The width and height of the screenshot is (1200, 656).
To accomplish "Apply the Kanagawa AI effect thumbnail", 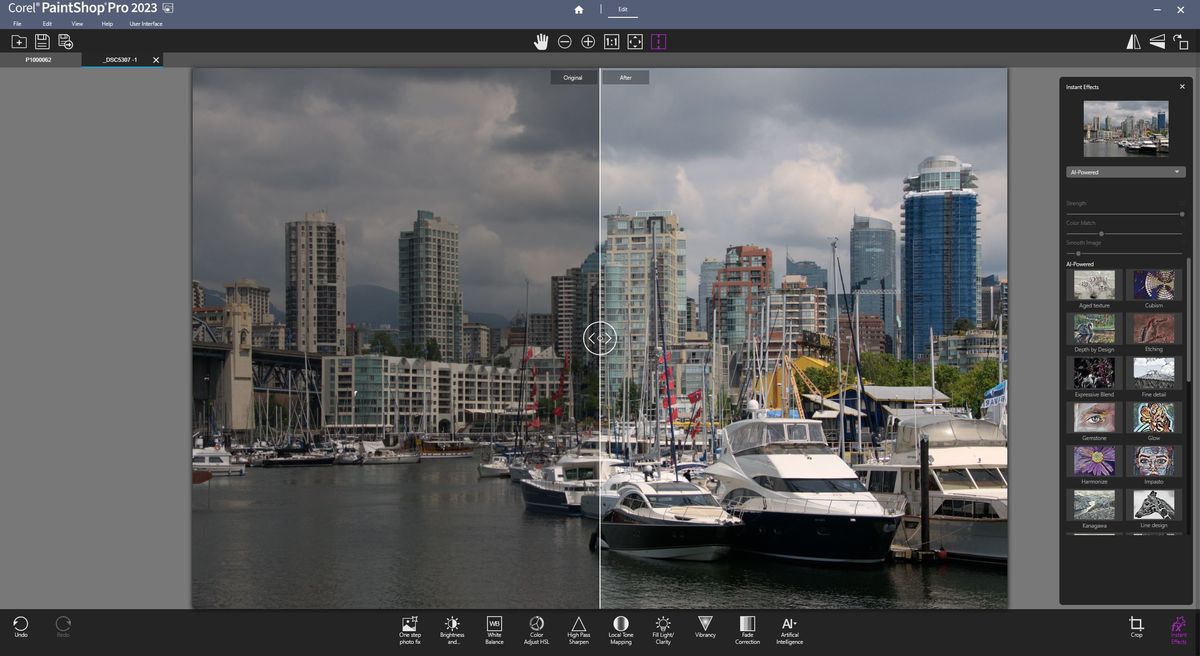I will (1093, 507).
